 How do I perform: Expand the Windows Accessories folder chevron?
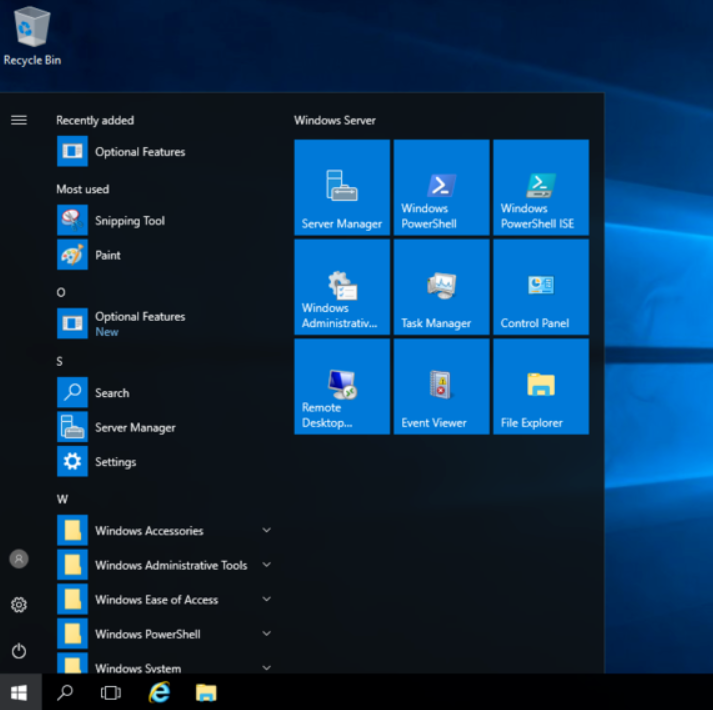pyautogui.click(x=266, y=530)
